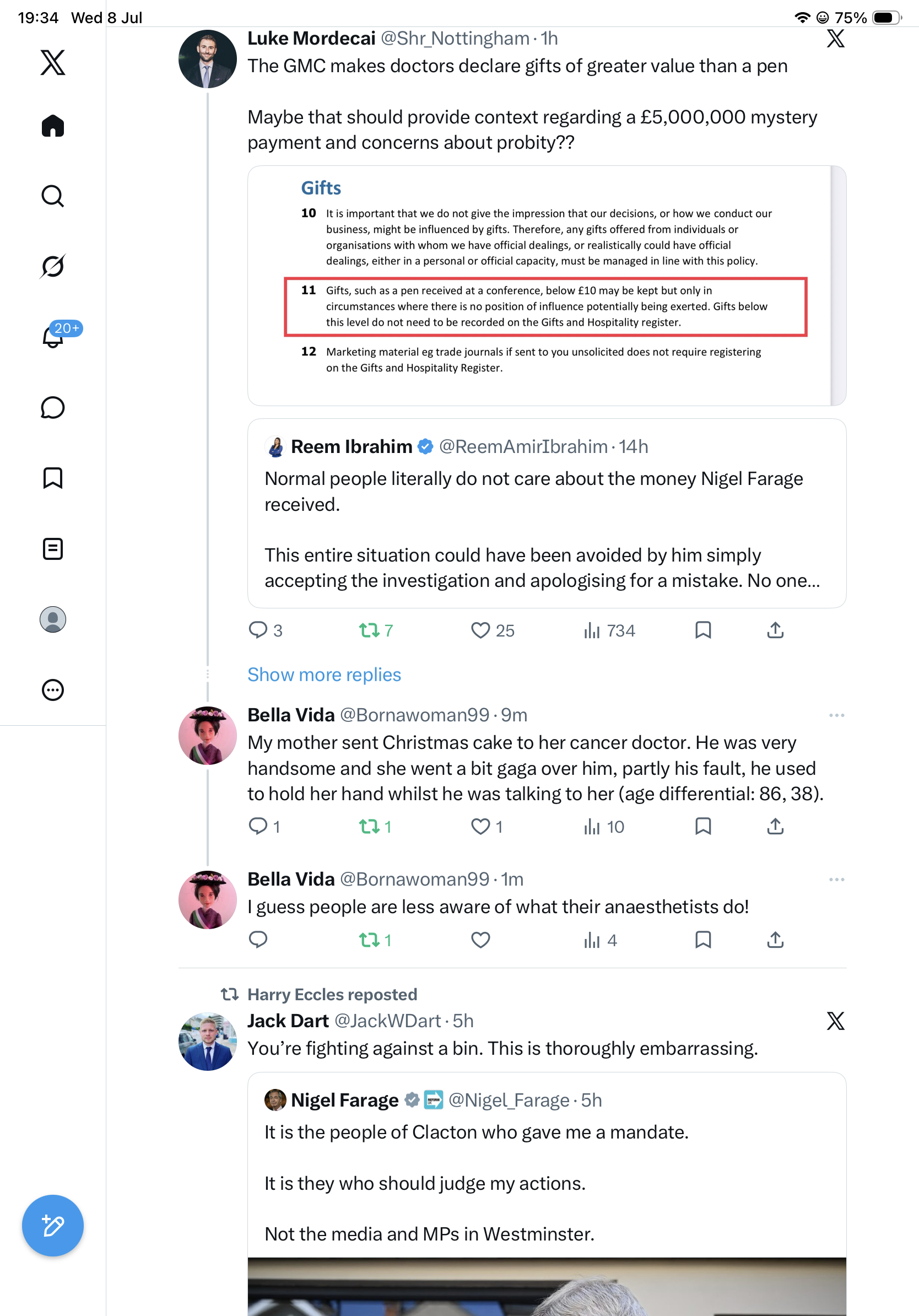The width and height of the screenshot is (919, 1316).
Task: Open Notifications bell showing 20+ badge
Action: 53,337
